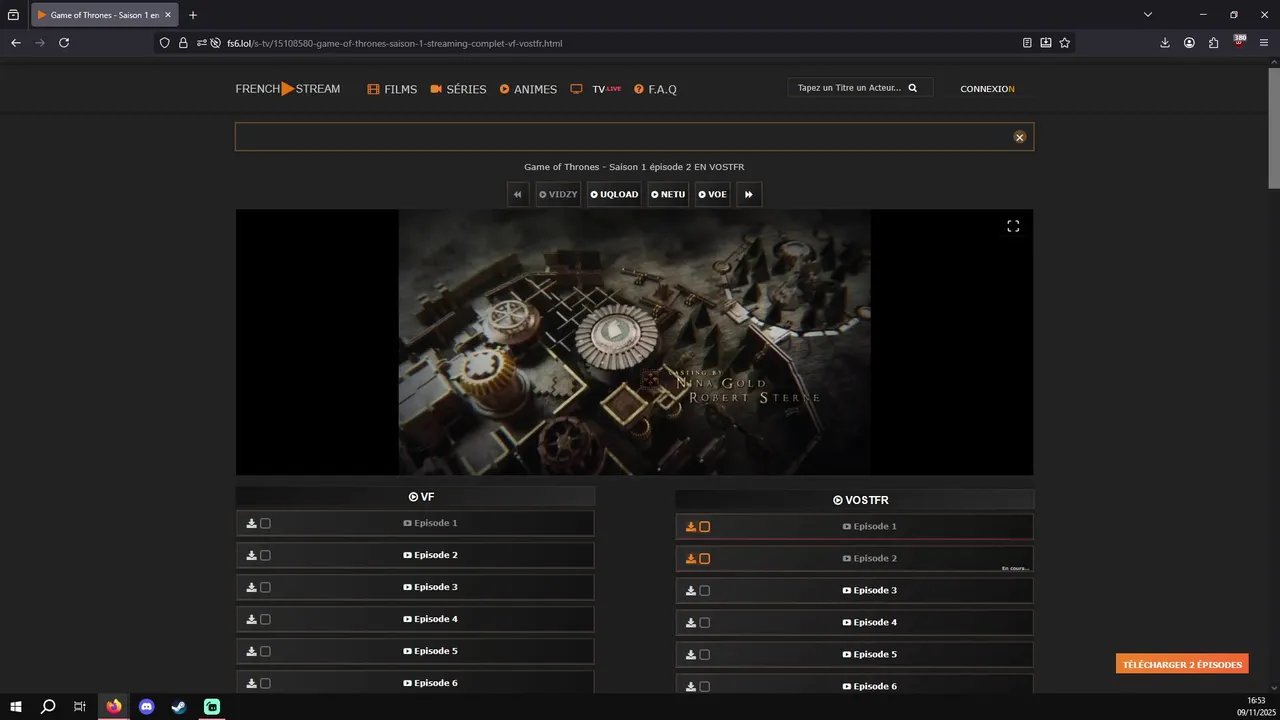Expand the list all tabs dropdown
The width and height of the screenshot is (1280, 720).
coord(1148,15)
